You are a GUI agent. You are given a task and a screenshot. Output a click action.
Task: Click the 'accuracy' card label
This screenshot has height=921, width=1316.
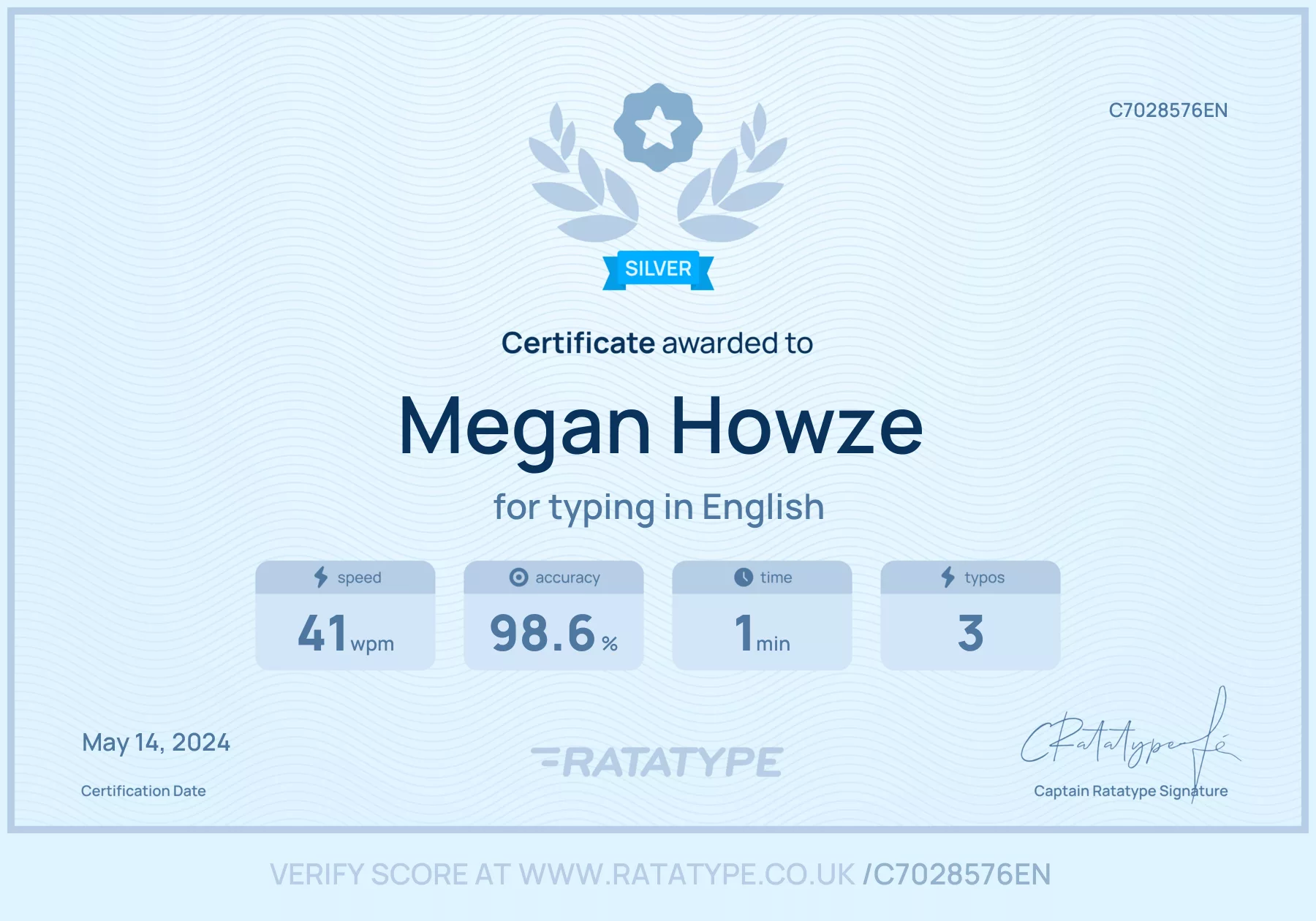[567, 577]
